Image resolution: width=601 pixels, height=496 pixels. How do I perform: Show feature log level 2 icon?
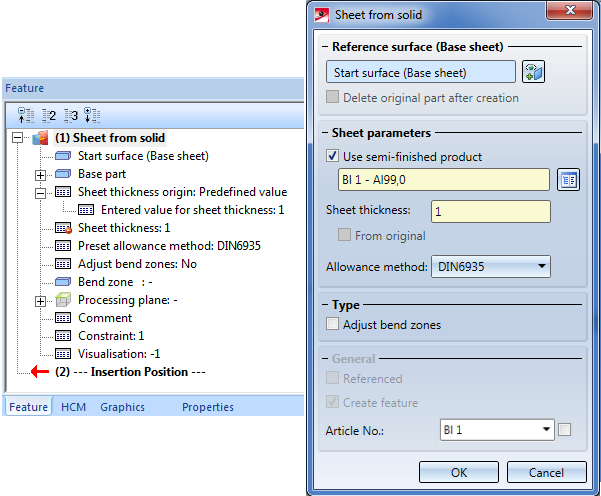pos(48,115)
